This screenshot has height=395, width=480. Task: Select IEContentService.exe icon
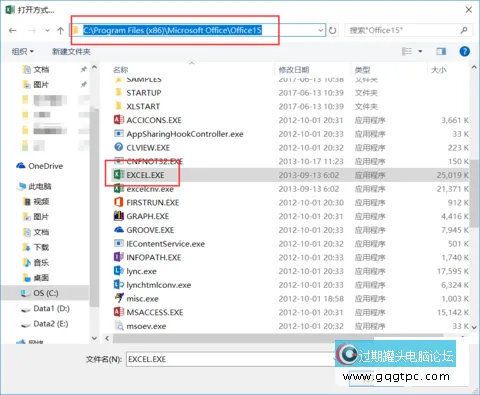tap(119, 243)
